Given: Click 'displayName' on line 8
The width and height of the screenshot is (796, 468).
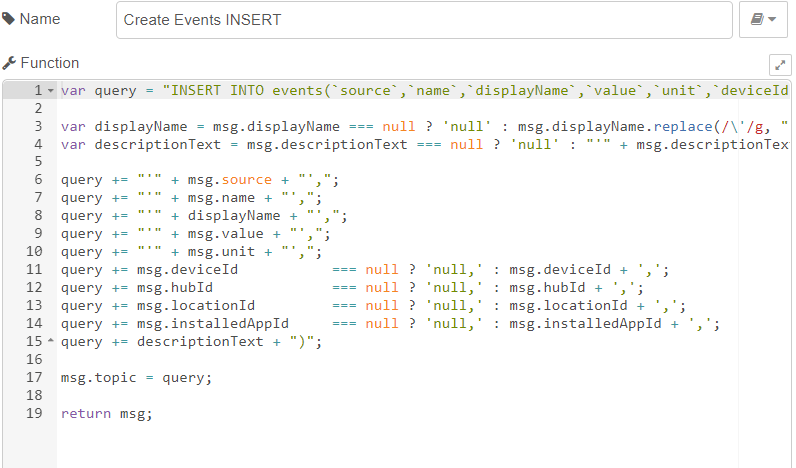Looking at the screenshot, I should [x=234, y=216].
